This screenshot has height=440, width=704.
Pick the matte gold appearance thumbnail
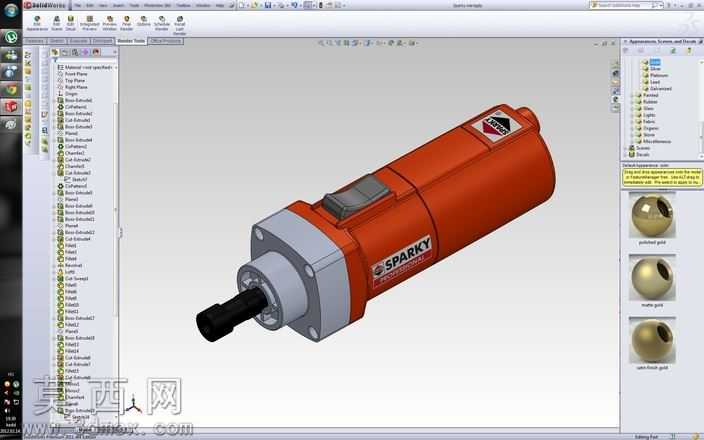(x=652, y=277)
